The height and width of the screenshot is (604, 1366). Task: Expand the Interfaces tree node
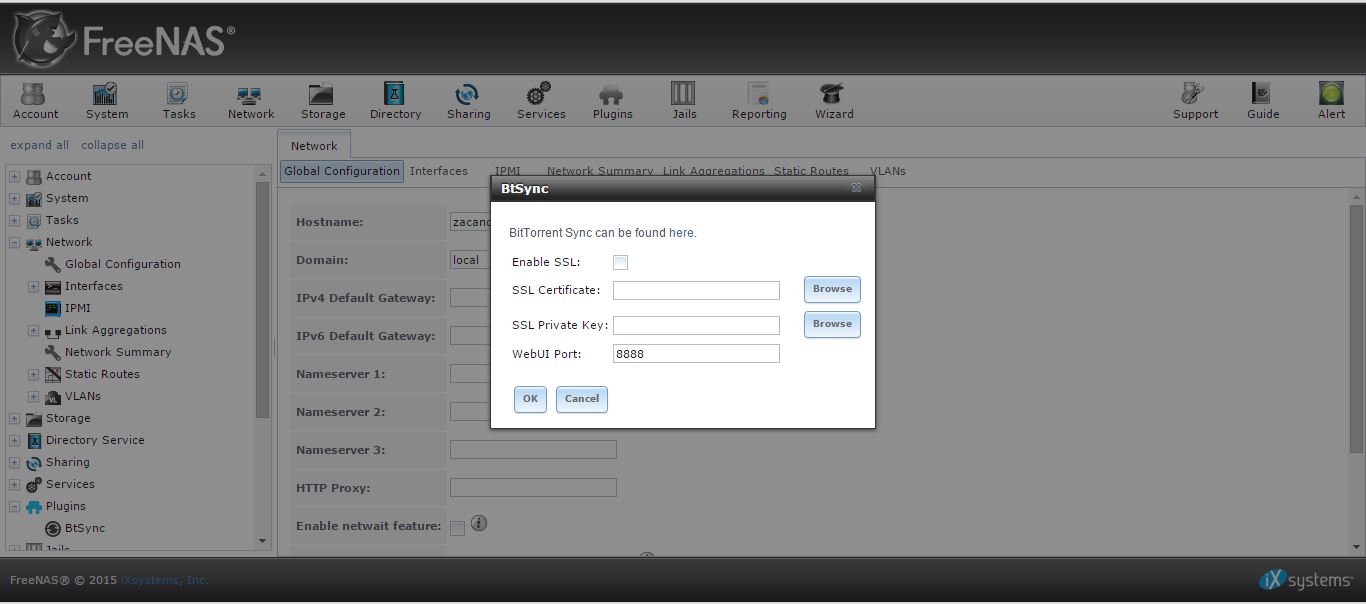tap(33, 286)
